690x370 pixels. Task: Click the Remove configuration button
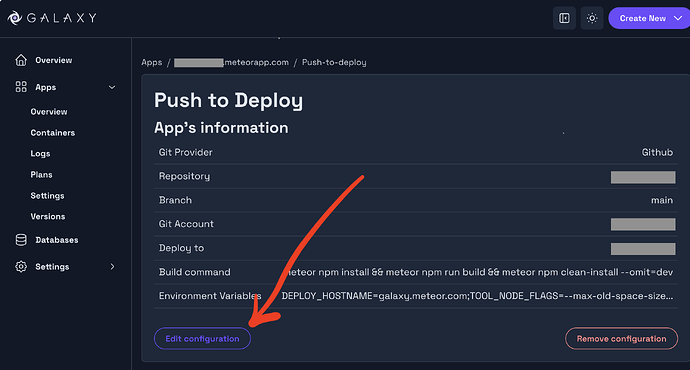pos(621,339)
